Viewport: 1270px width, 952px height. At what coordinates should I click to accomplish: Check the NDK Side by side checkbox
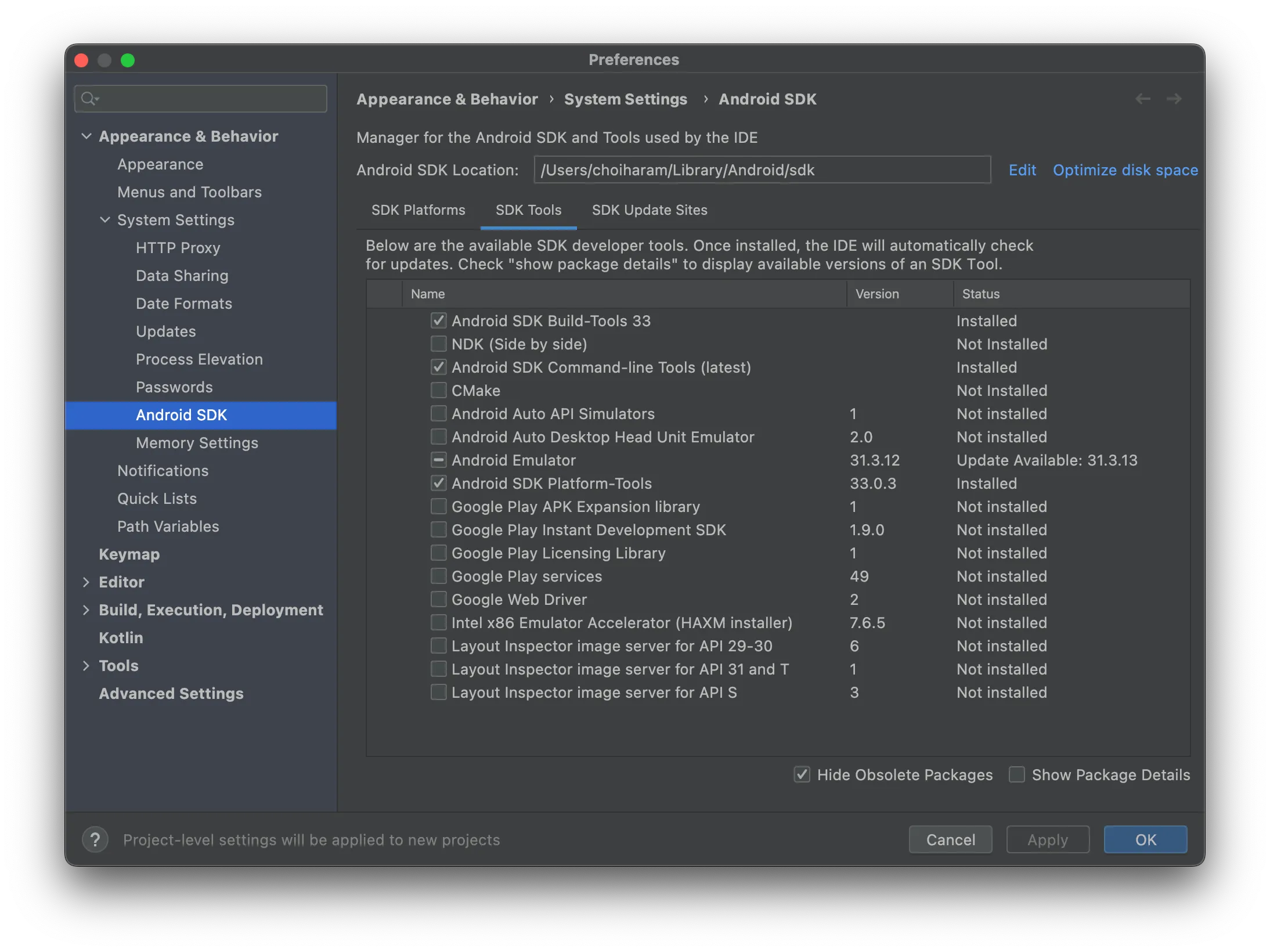pyautogui.click(x=437, y=344)
